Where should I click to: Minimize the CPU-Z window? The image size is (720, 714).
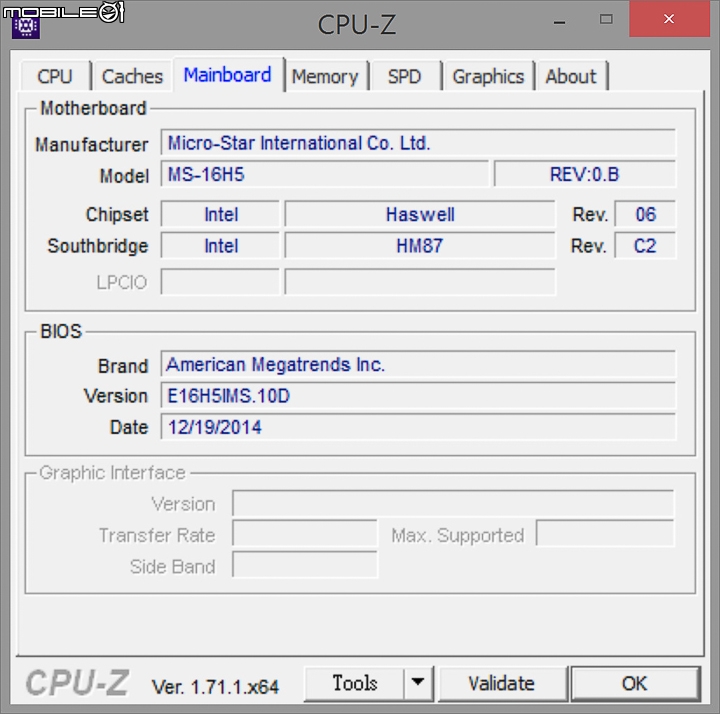click(559, 21)
